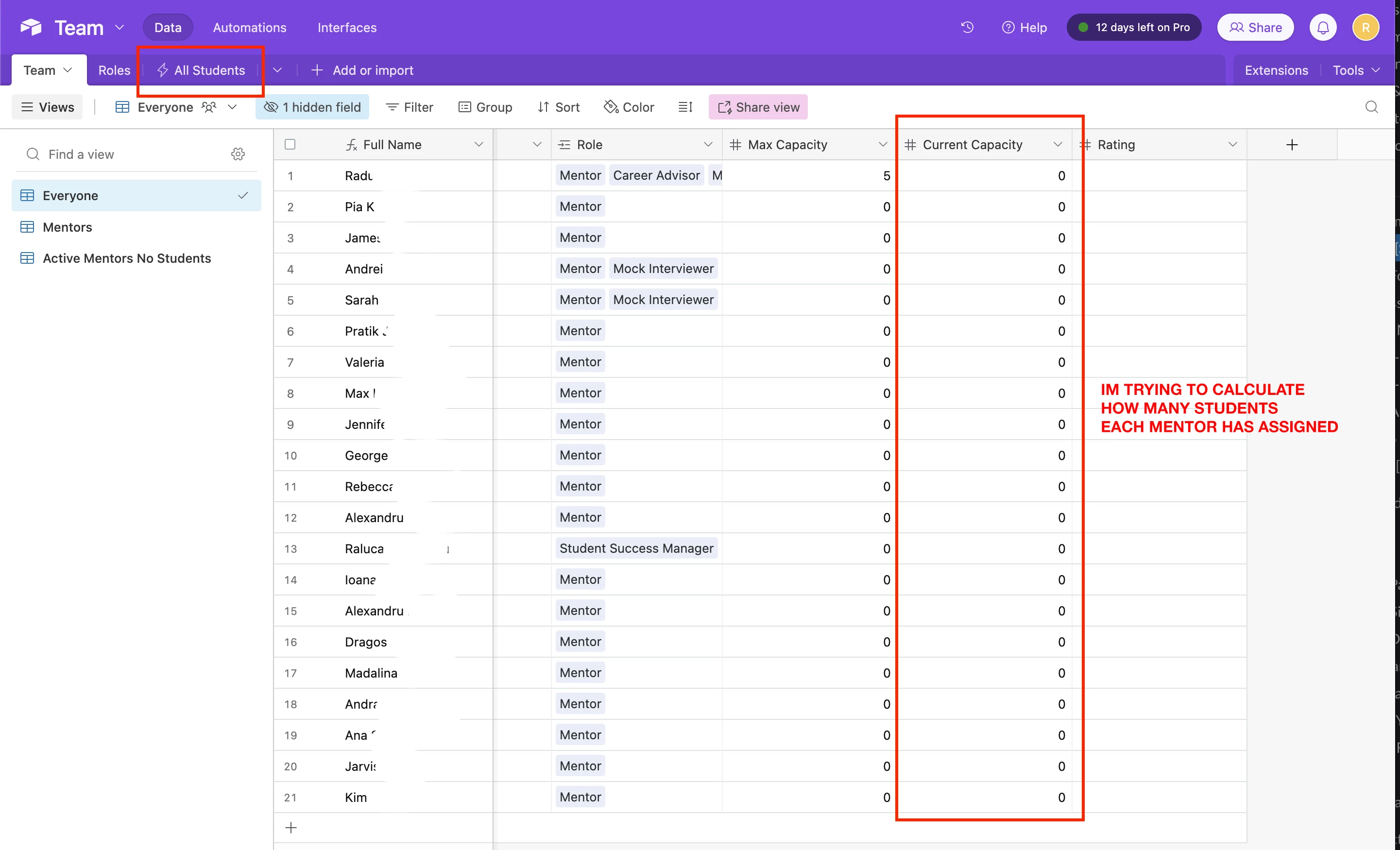The image size is (1400, 850).
Task: Toggle the 1 hidden field button
Action: point(312,107)
